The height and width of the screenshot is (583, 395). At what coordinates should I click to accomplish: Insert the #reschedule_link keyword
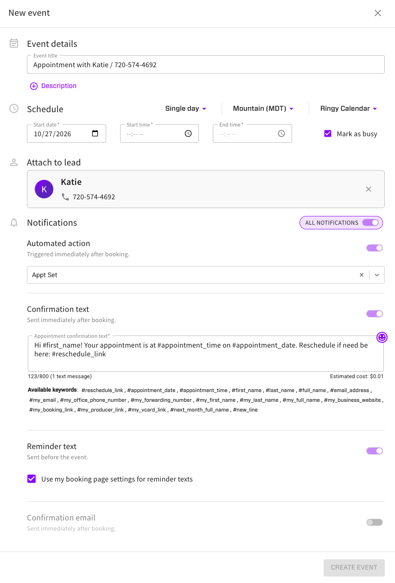click(102, 390)
